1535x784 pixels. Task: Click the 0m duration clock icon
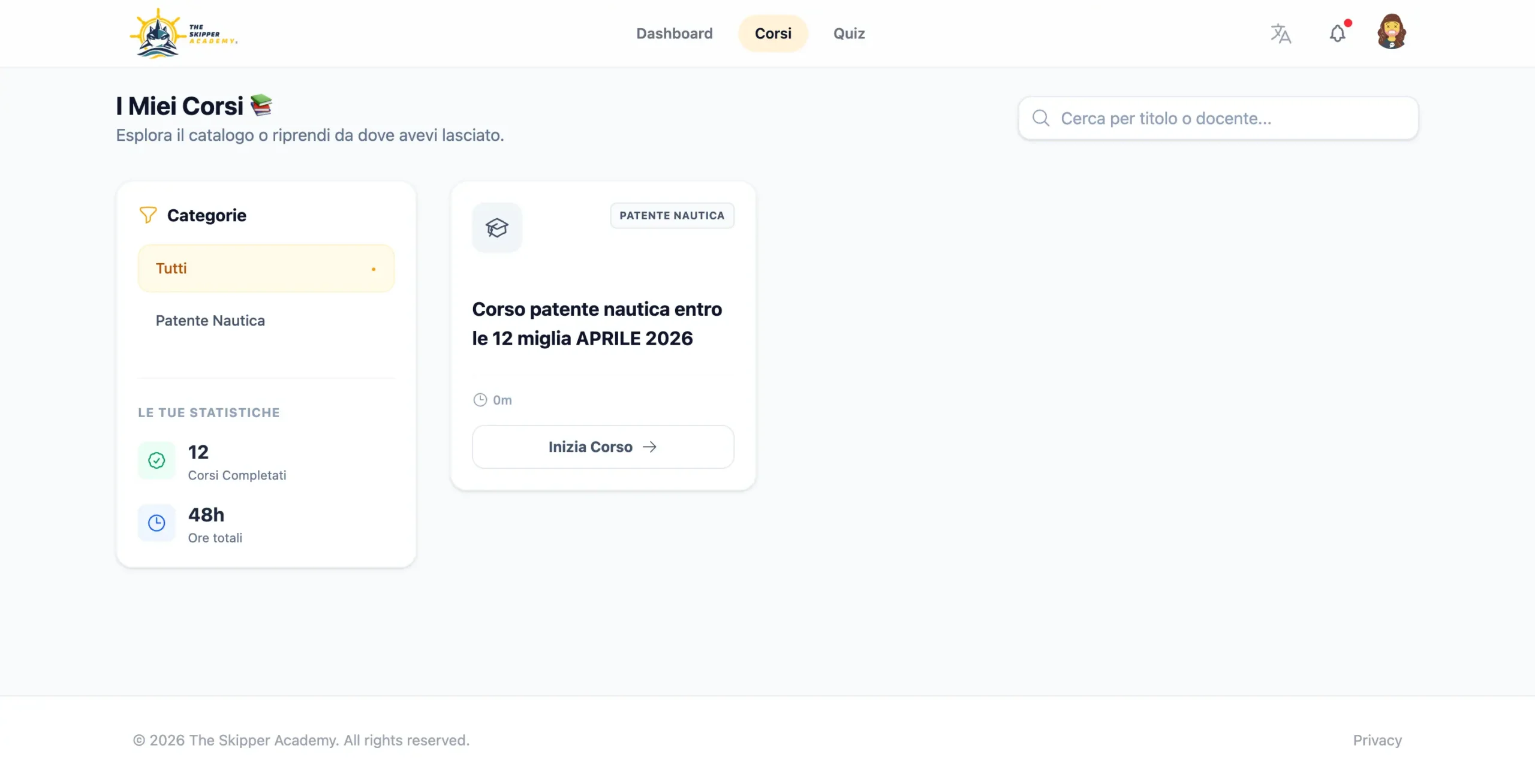(x=480, y=400)
